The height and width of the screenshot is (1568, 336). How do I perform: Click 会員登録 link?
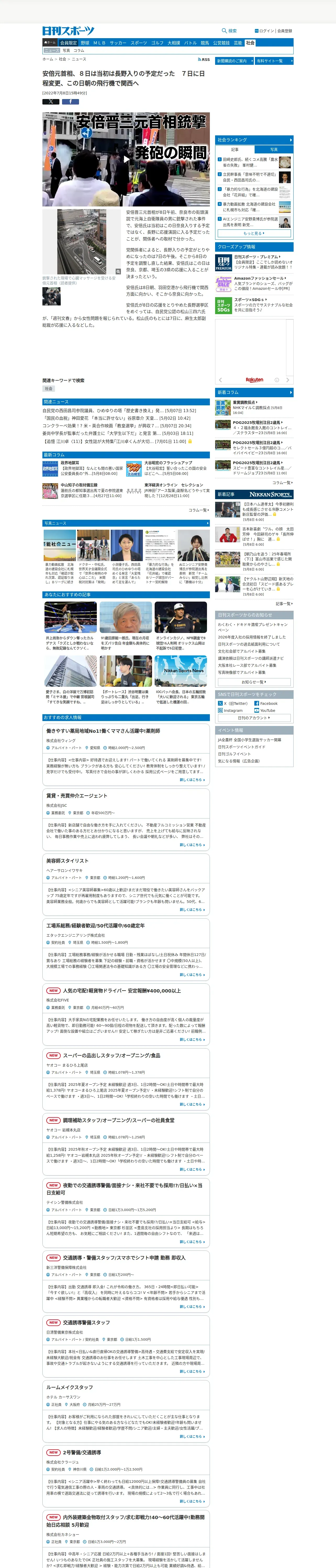pyautogui.click(x=285, y=31)
